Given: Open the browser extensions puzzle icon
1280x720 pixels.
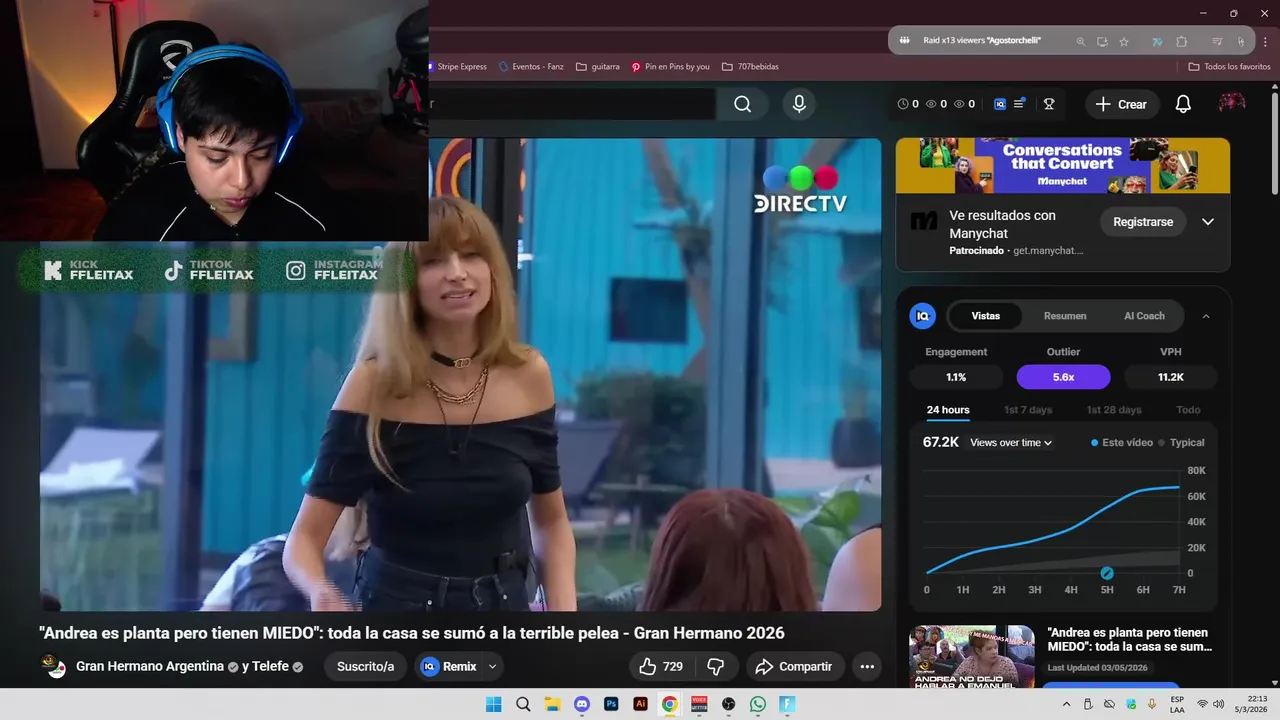Looking at the screenshot, I should tap(1182, 41).
